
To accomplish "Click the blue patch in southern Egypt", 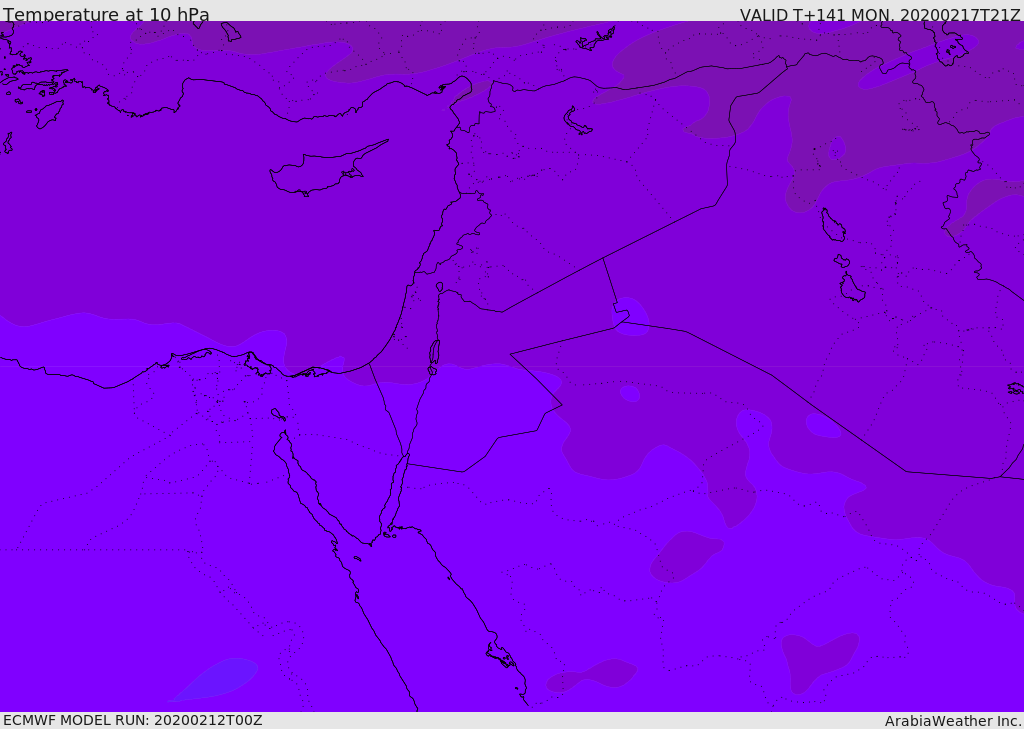I will point(214,679).
